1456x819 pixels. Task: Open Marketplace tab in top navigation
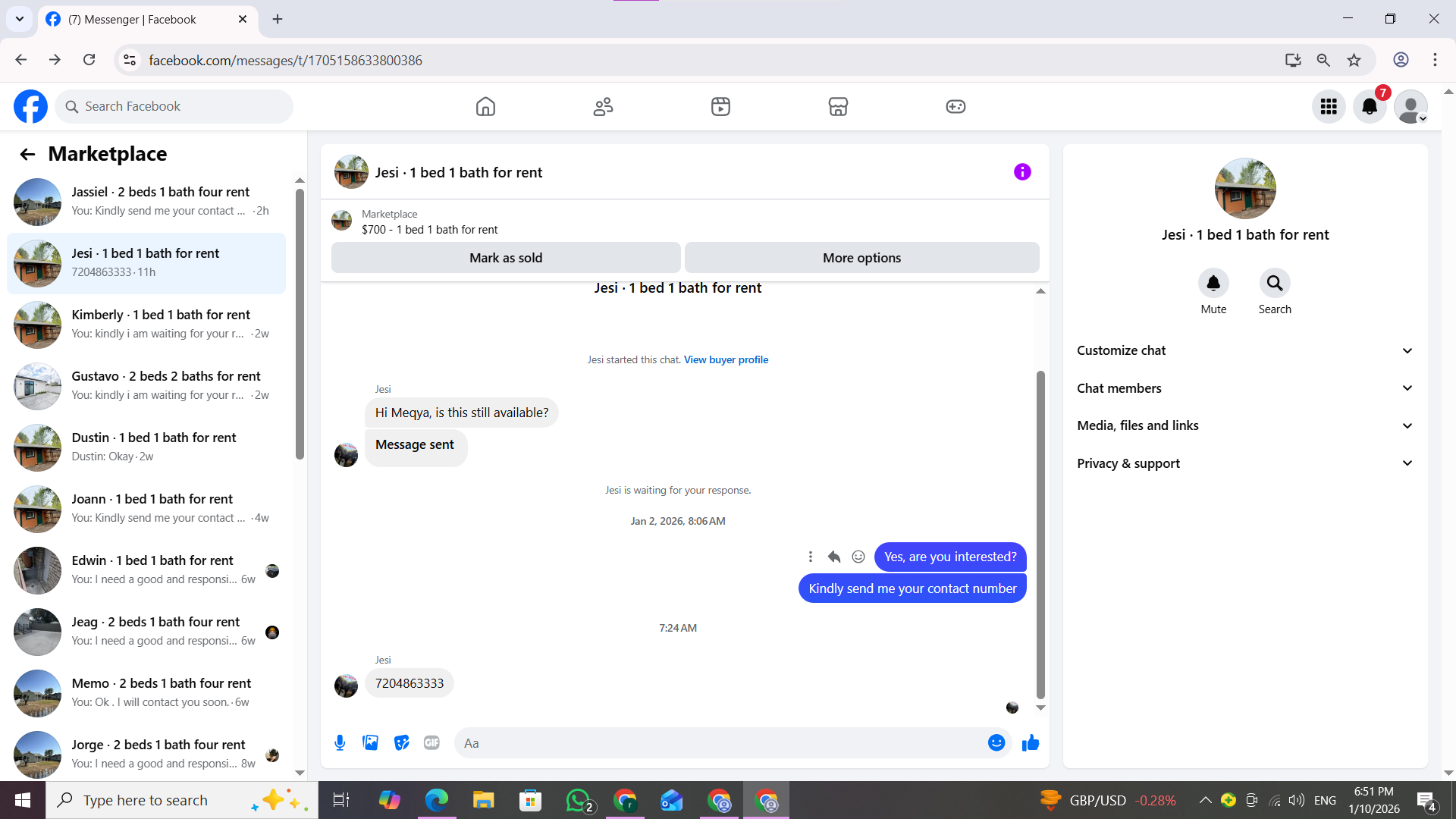838,106
